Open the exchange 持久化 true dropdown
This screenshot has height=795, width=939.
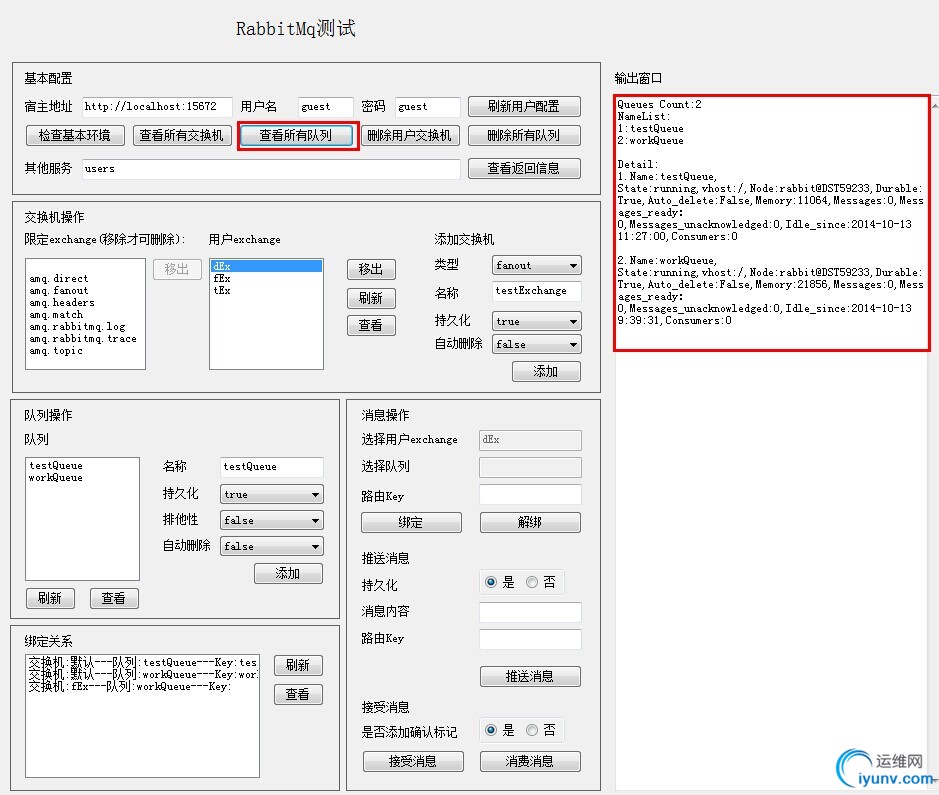point(537,321)
